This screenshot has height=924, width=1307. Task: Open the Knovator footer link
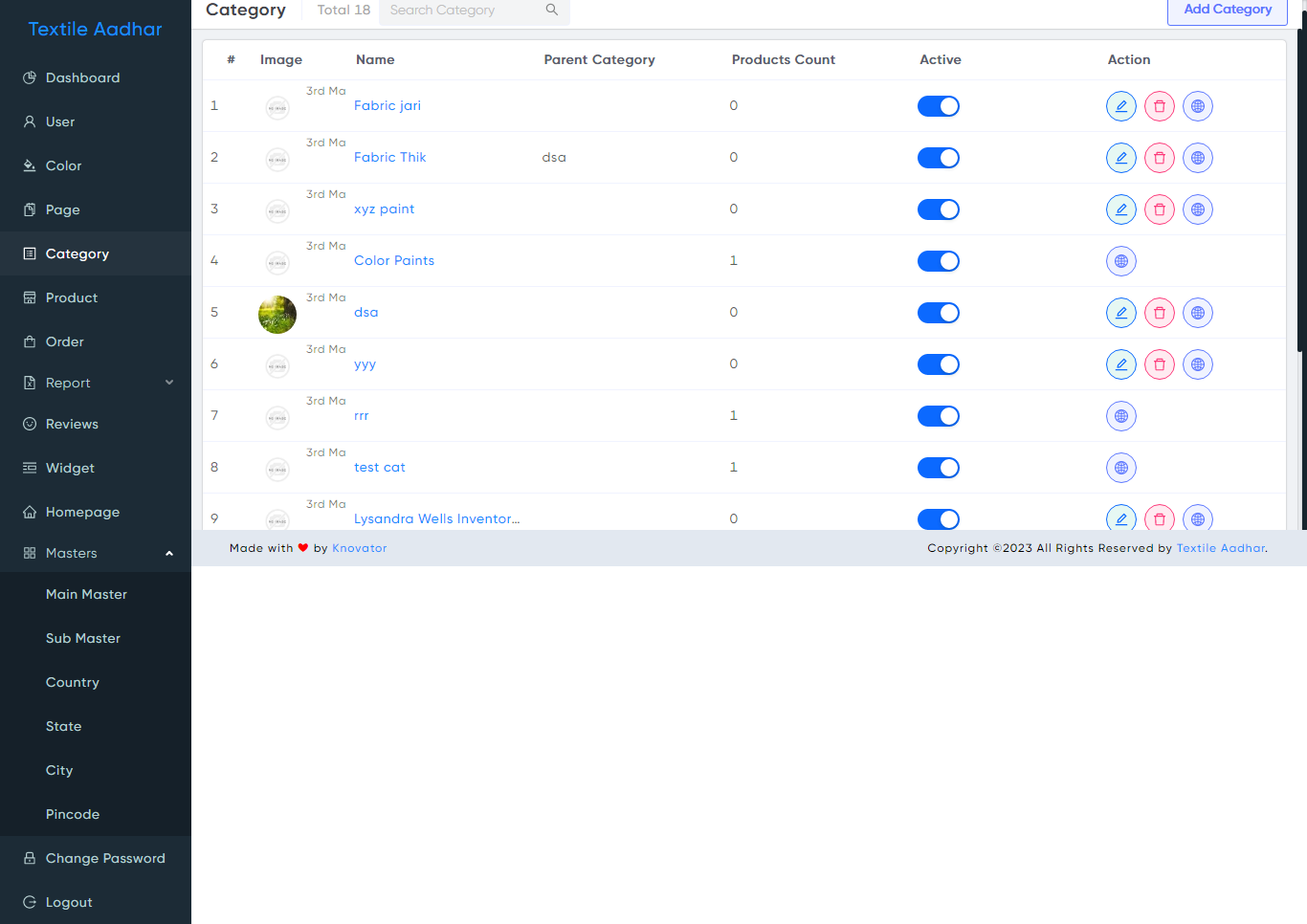click(360, 548)
